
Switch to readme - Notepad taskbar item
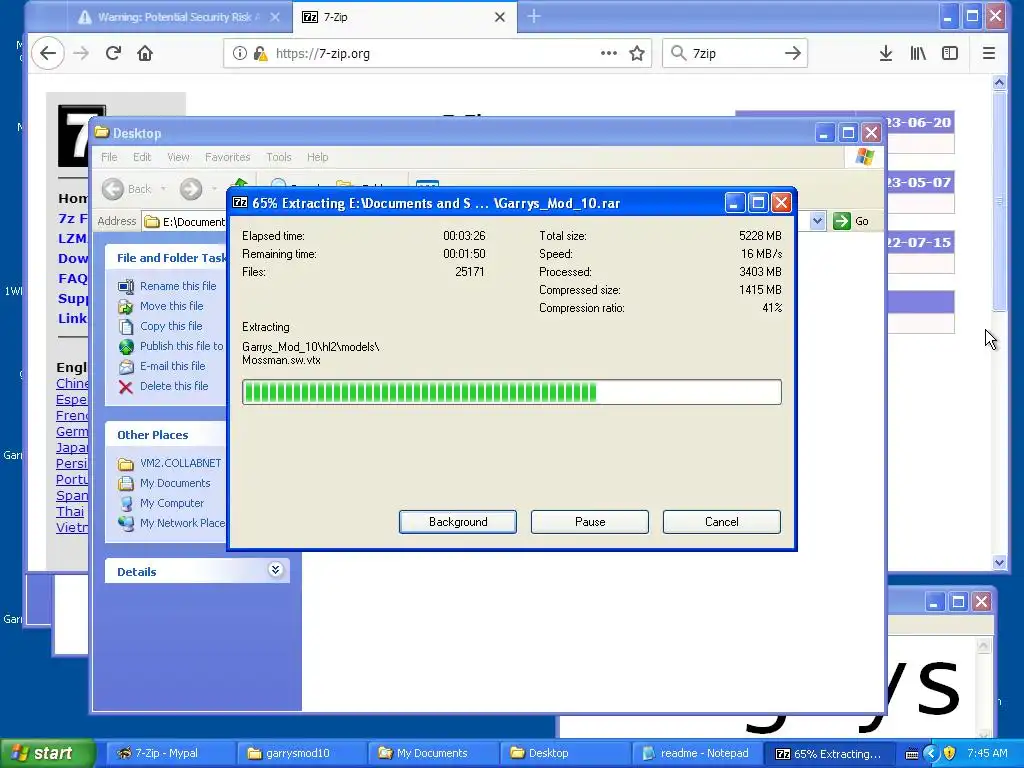[x=696, y=753]
